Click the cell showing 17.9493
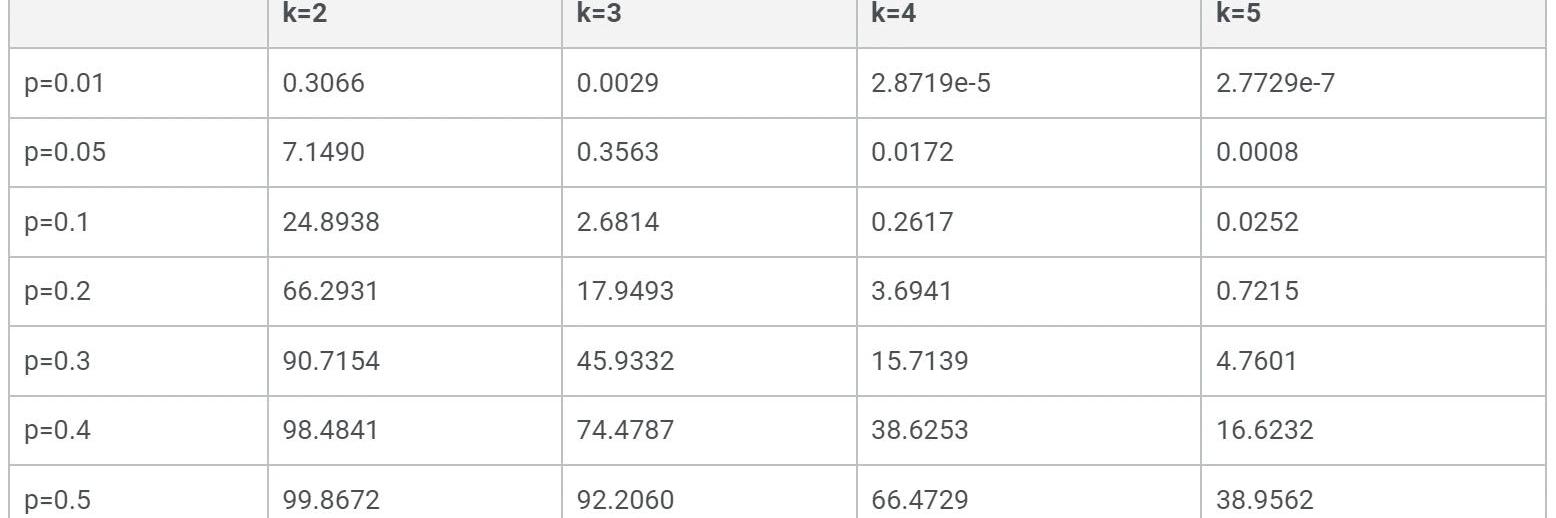This screenshot has width=1556, height=518. click(x=709, y=289)
